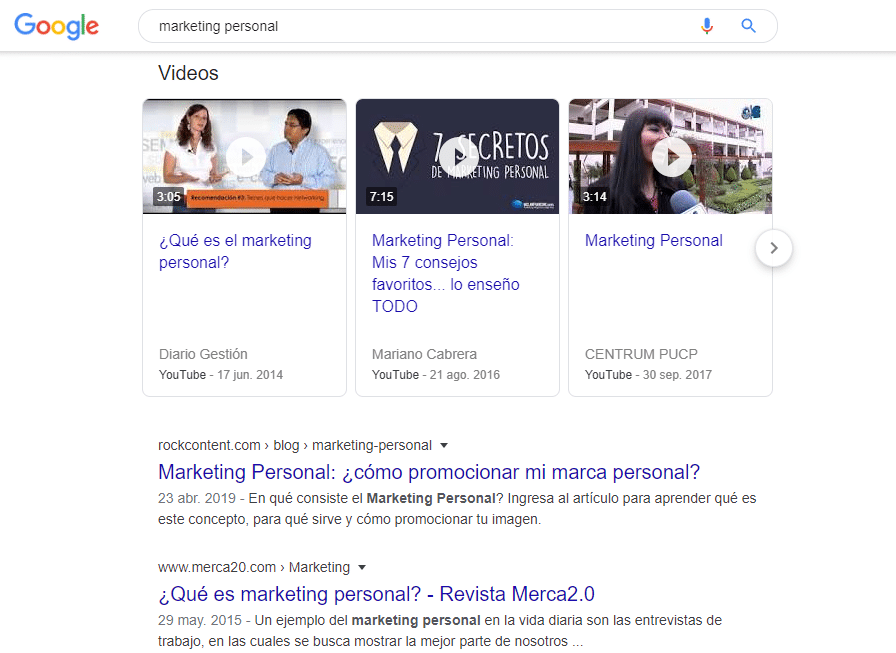Image resolution: width=896 pixels, height=653 pixels.
Task: Open CENTRUM PUCP 'Marketing Personal' video title
Action: [654, 241]
